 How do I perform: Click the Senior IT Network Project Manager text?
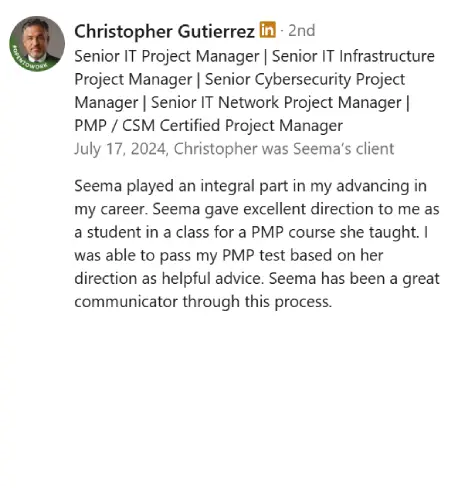[x=276, y=103]
